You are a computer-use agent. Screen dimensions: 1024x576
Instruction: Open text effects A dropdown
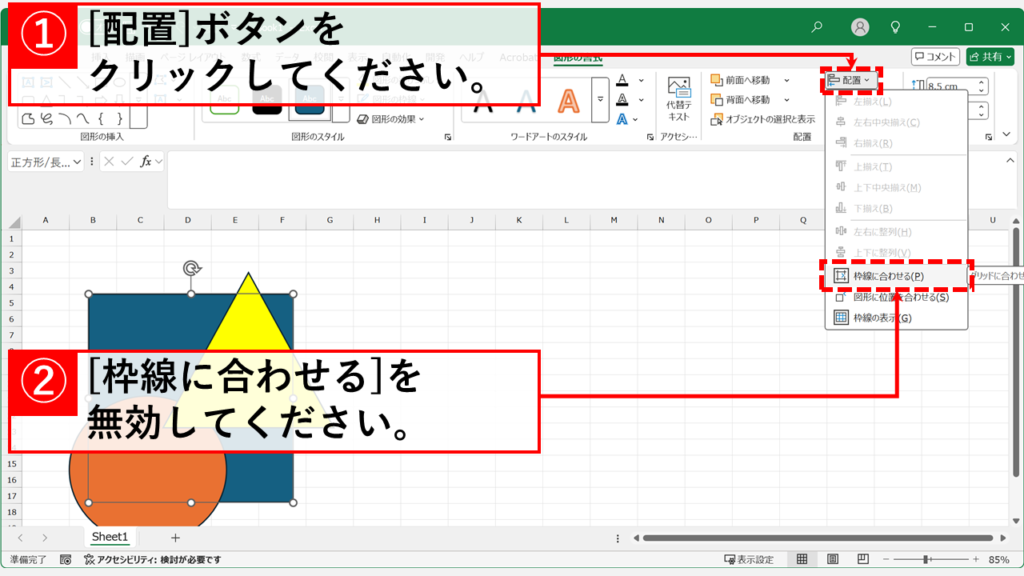(x=635, y=120)
